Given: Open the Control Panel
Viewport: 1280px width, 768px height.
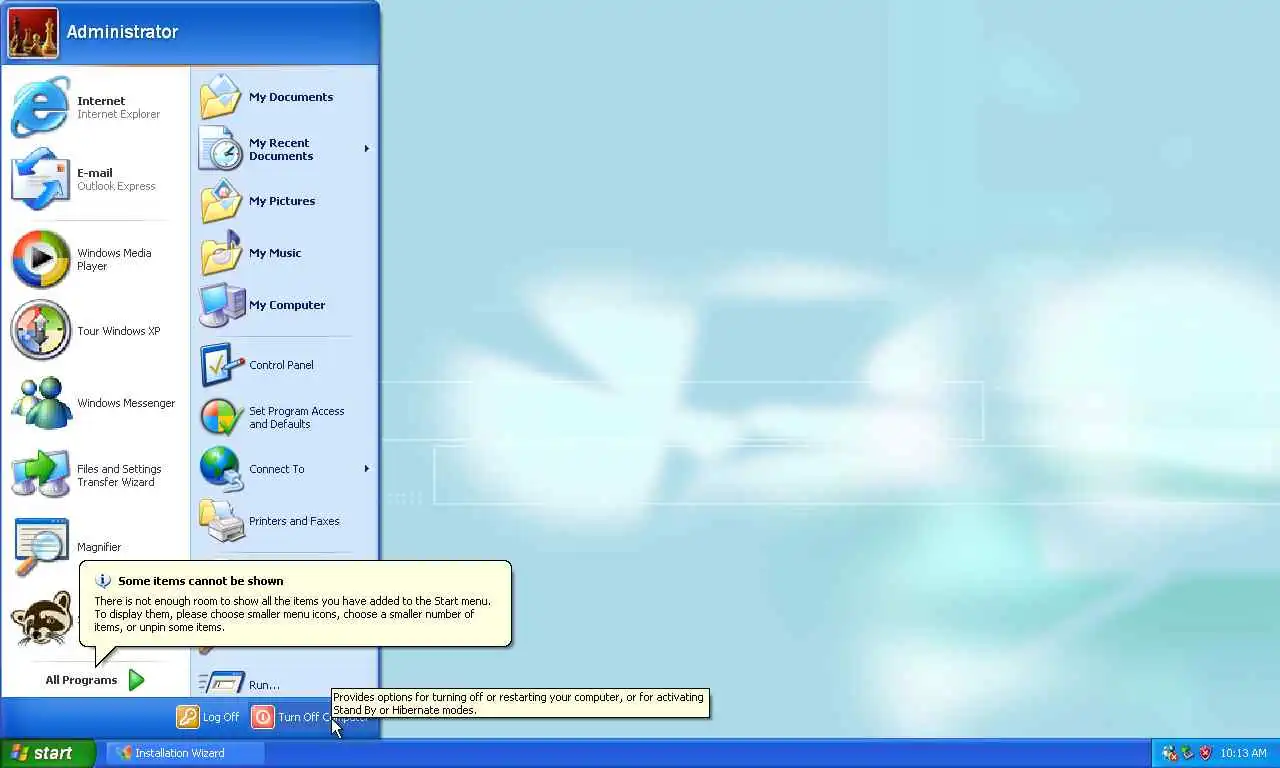Looking at the screenshot, I should pyautogui.click(x=284, y=365).
